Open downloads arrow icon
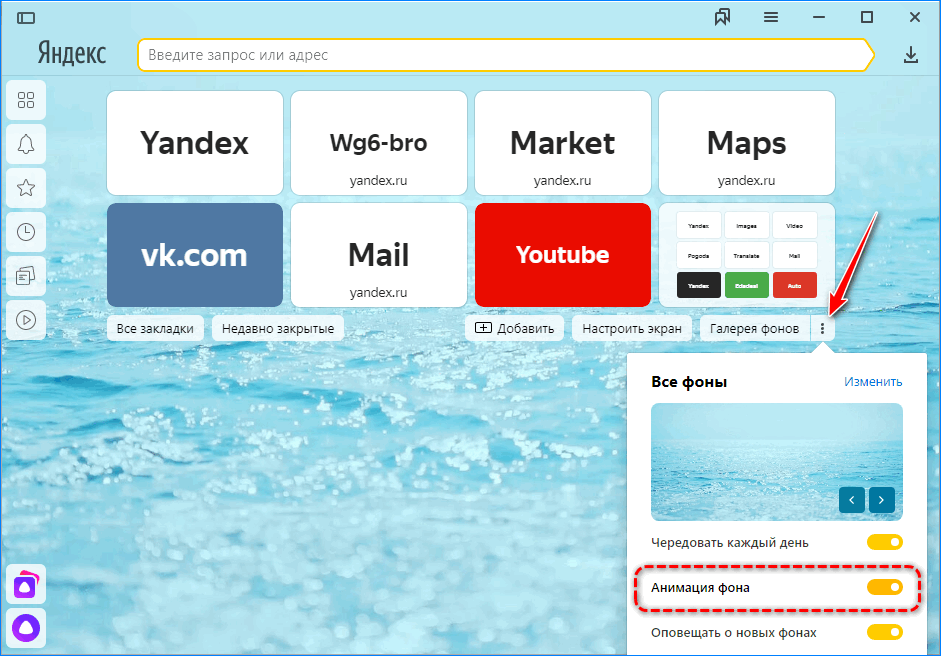 (911, 55)
